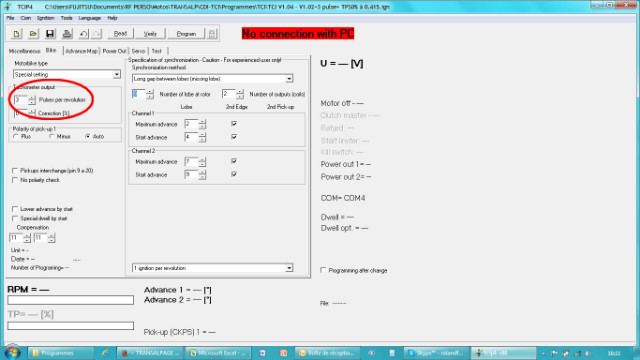The height and width of the screenshot is (360, 640).
Task: Enable Special dwell by start
Action: [x=15, y=218]
